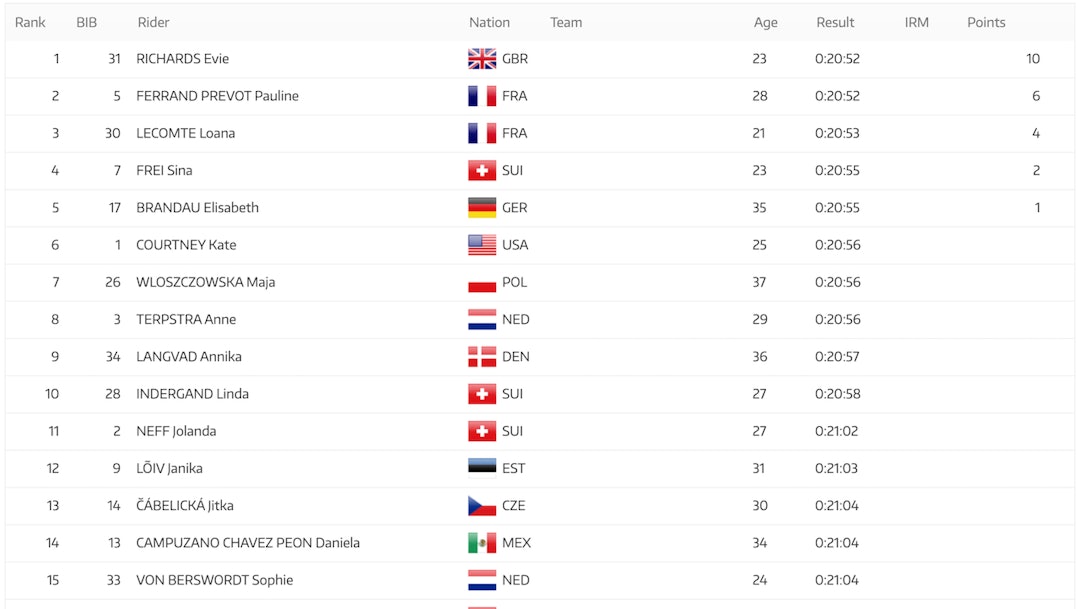Click the Polish flag beside WLOSZCZOWSKA Maja
The width and height of the screenshot is (1080, 609).
[x=482, y=282]
